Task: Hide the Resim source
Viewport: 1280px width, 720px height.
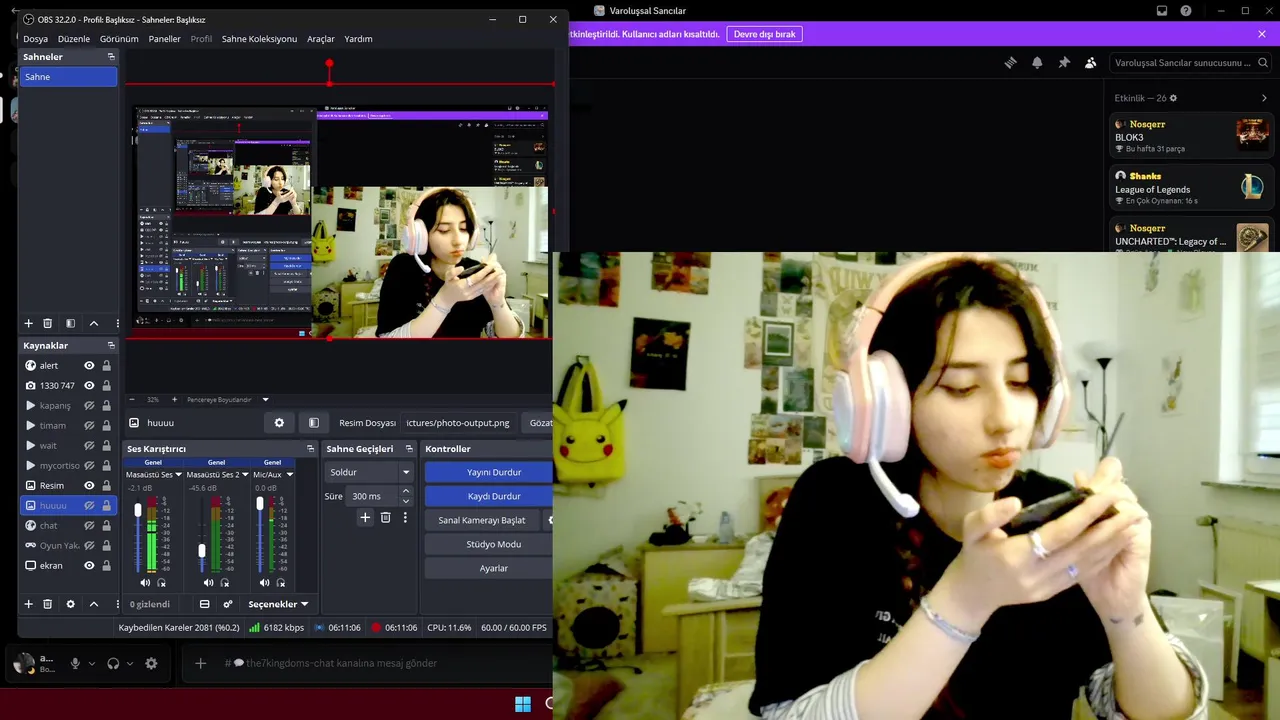Action: point(89,486)
